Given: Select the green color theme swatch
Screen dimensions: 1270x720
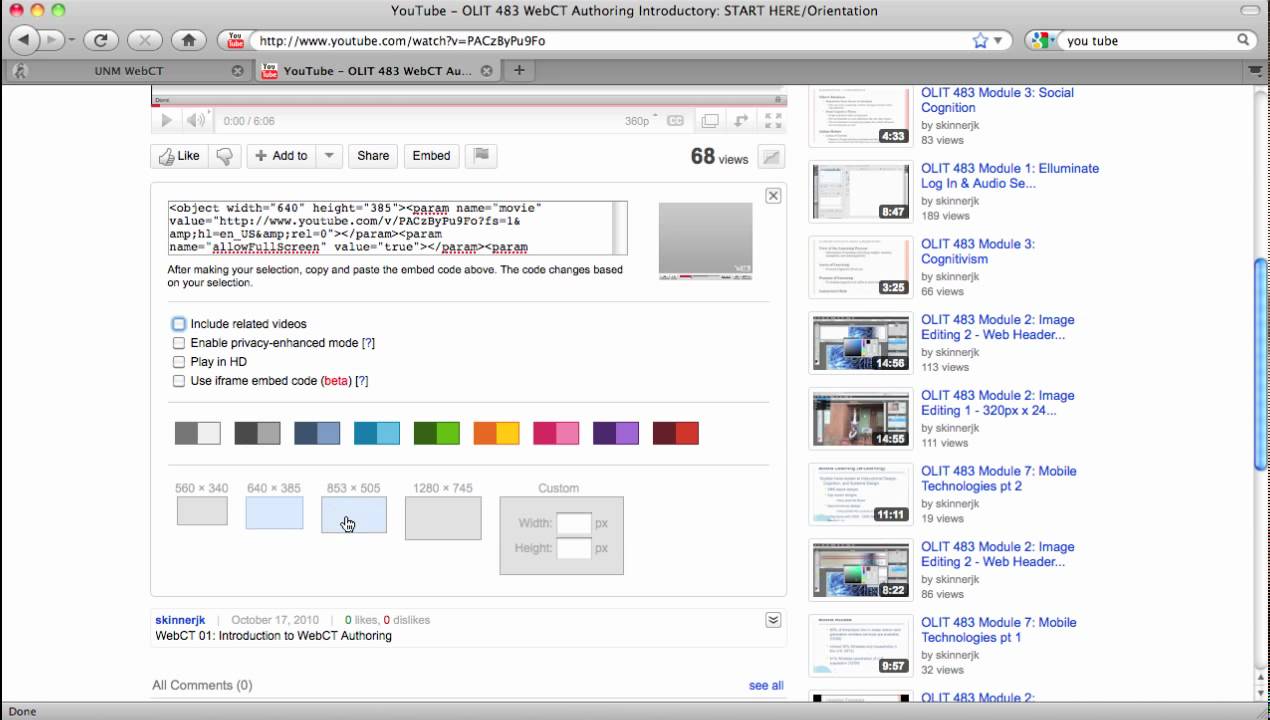Looking at the screenshot, I should 437,433.
